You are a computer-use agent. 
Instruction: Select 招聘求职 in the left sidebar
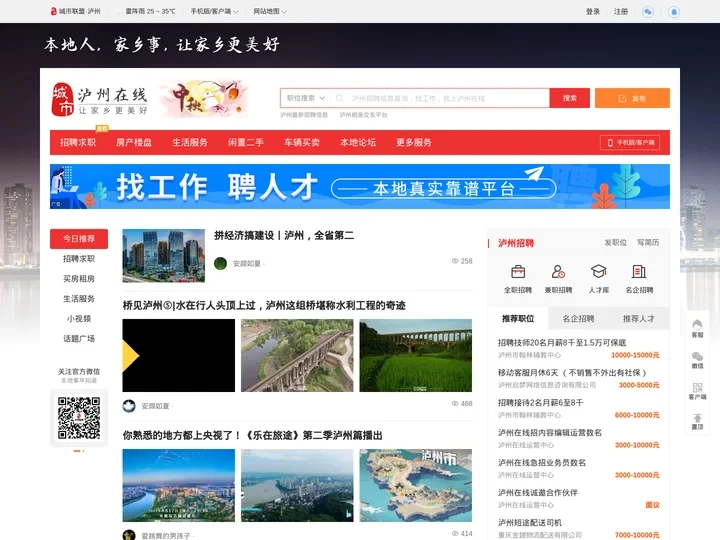tap(79, 259)
